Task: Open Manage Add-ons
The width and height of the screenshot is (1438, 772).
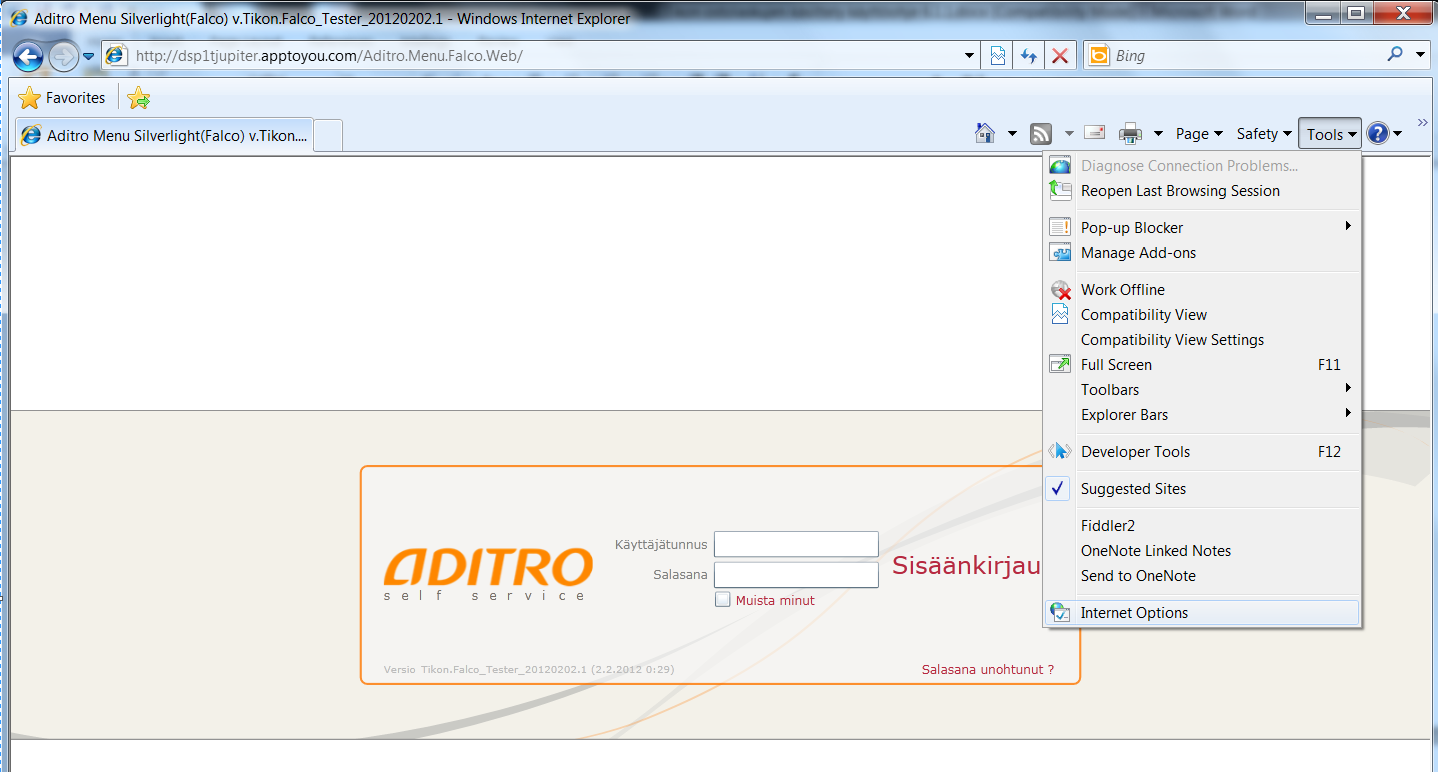Action: (x=1202, y=253)
